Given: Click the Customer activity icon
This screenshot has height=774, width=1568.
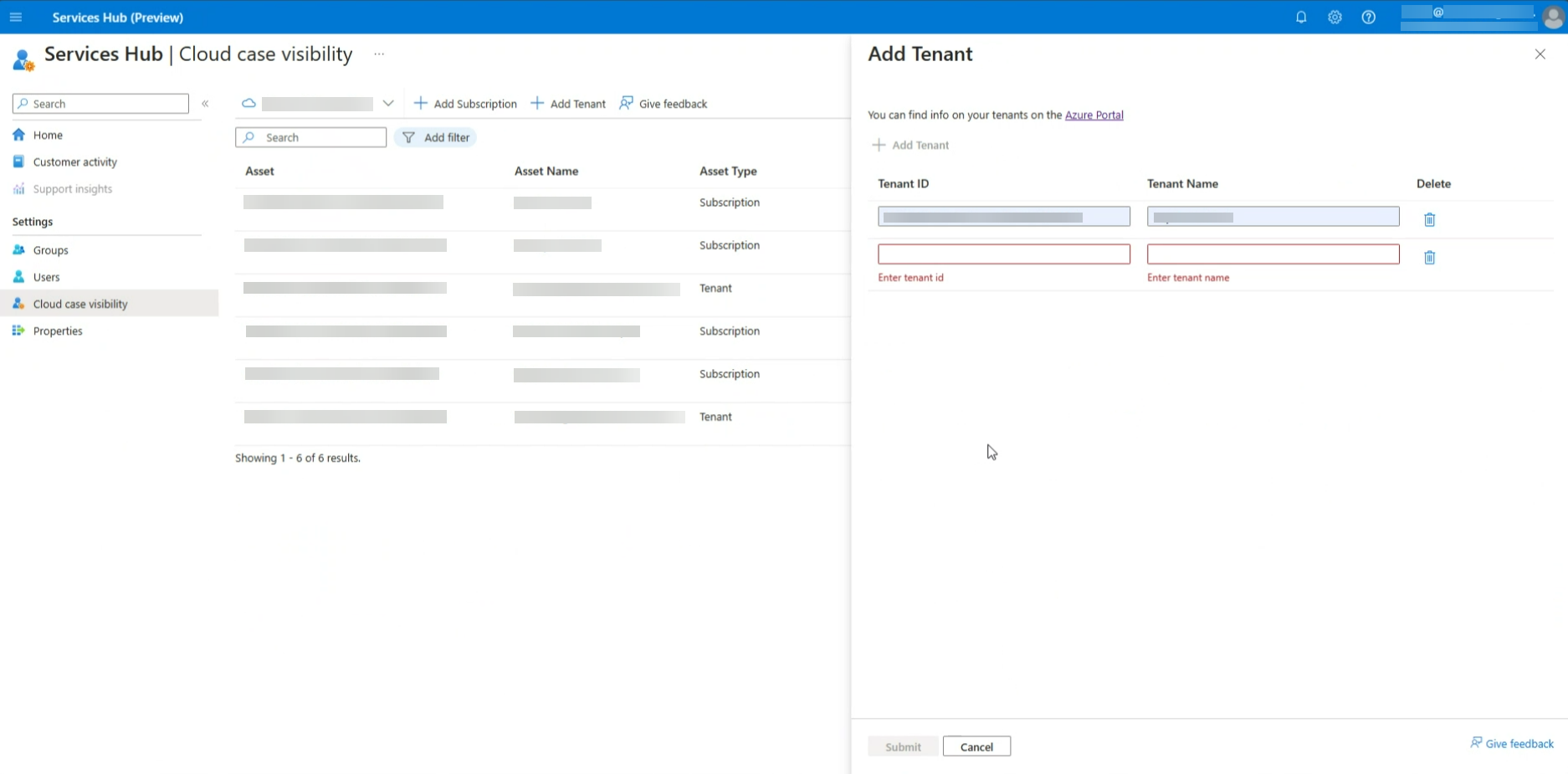Looking at the screenshot, I should point(18,161).
